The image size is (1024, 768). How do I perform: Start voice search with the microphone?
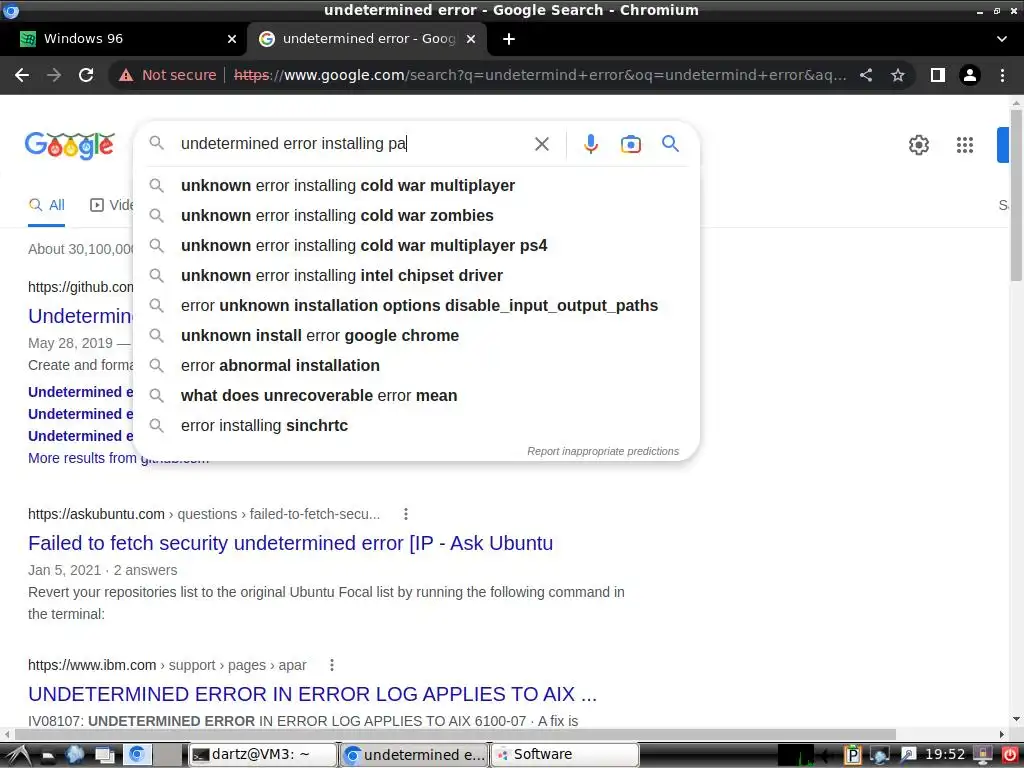(x=590, y=144)
